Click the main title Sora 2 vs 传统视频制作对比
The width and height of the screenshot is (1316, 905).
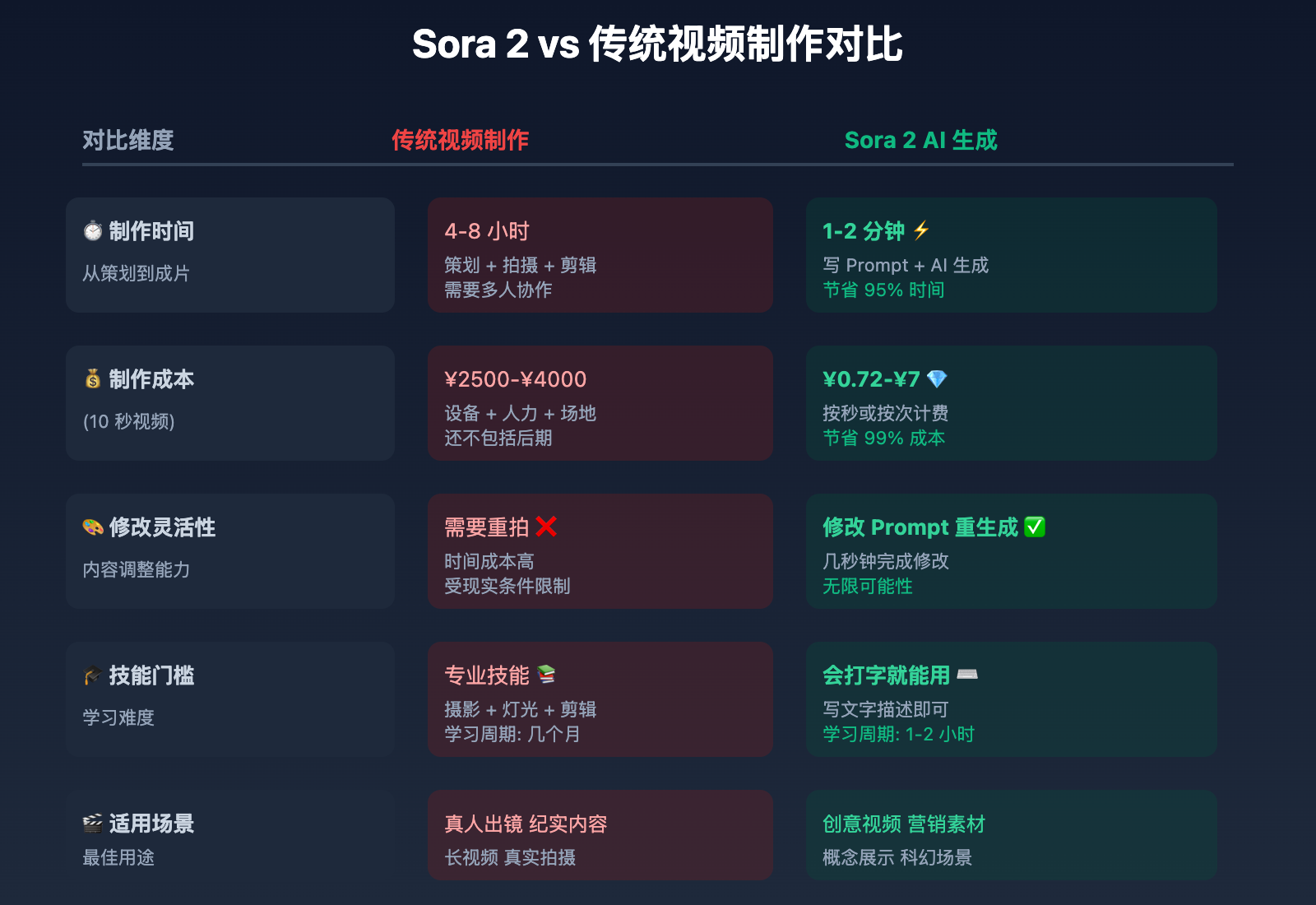[x=657, y=44]
